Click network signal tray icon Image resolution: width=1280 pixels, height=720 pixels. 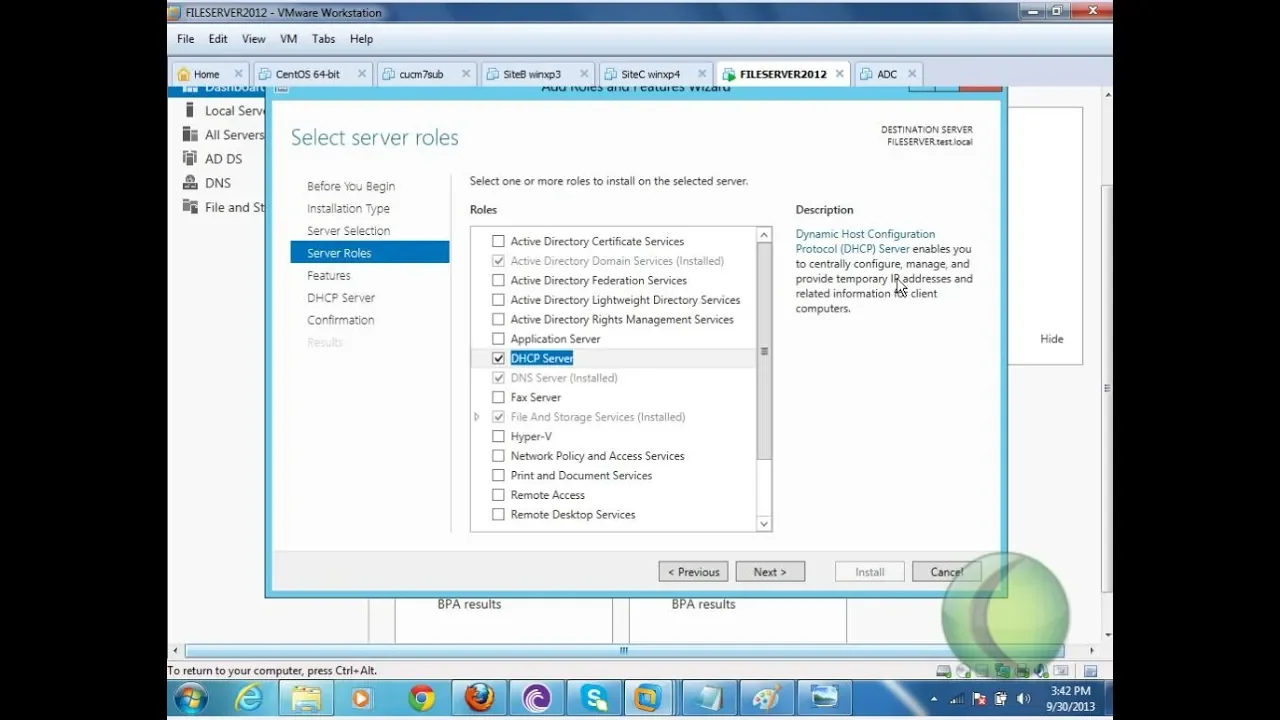pos(957,699)
